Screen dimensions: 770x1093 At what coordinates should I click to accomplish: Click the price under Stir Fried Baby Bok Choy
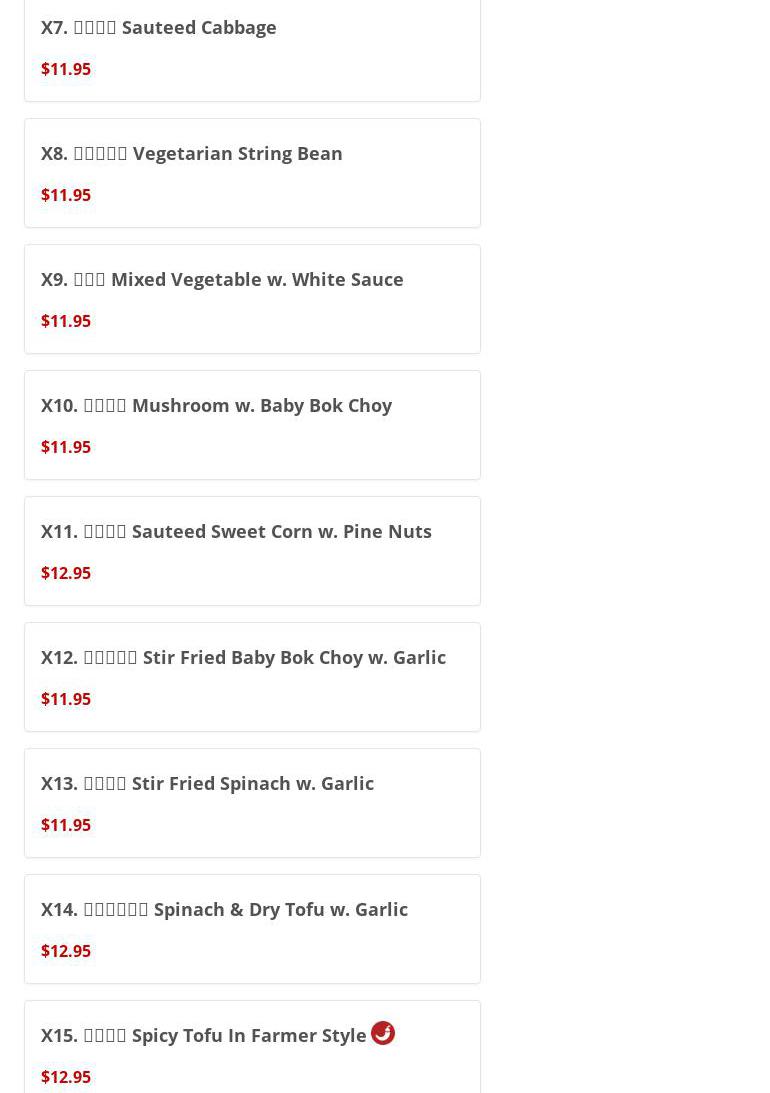tap(66, 699)
